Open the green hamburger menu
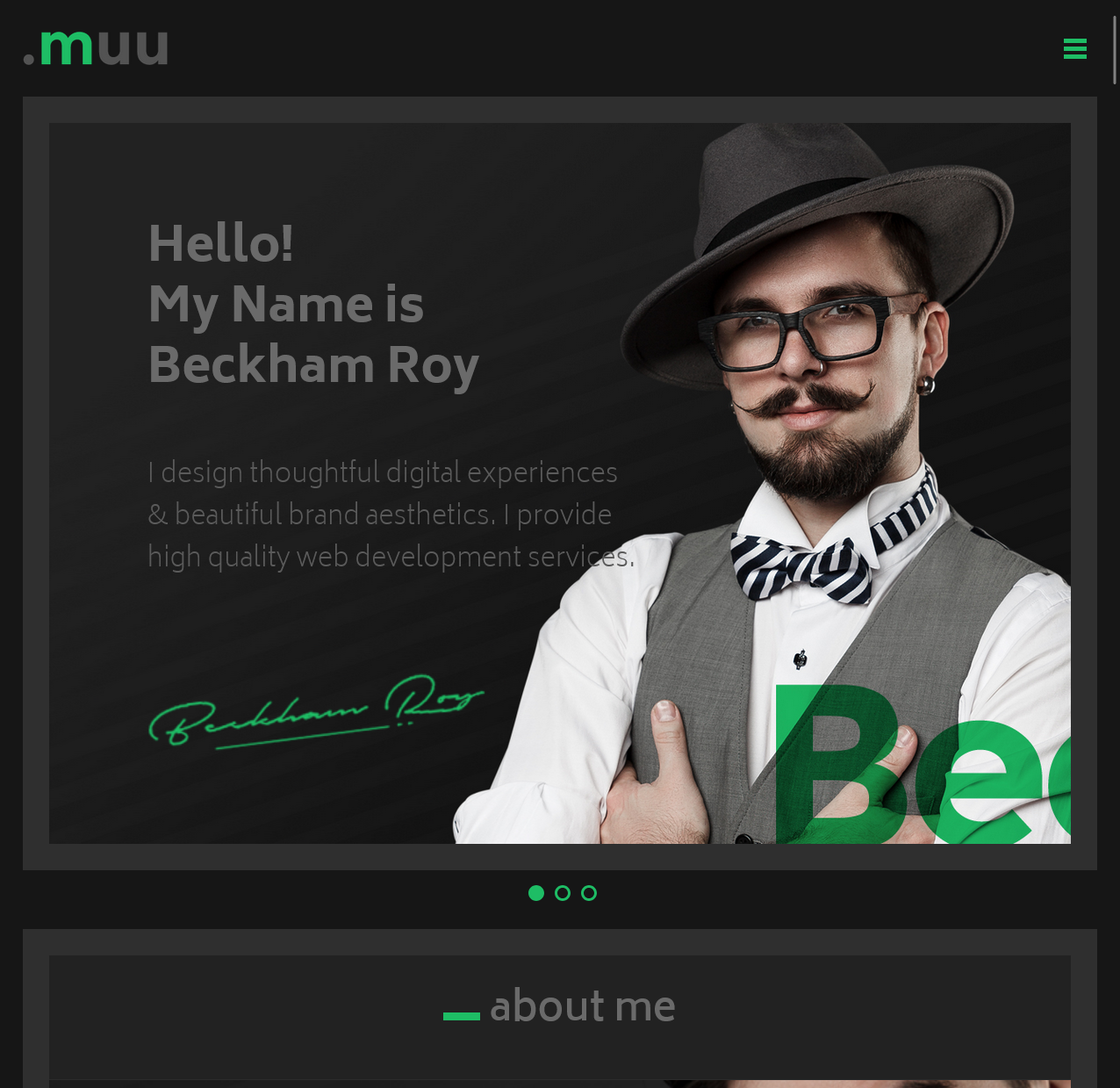Viewport: 1120px width, 1088px height. point(1074,49)
